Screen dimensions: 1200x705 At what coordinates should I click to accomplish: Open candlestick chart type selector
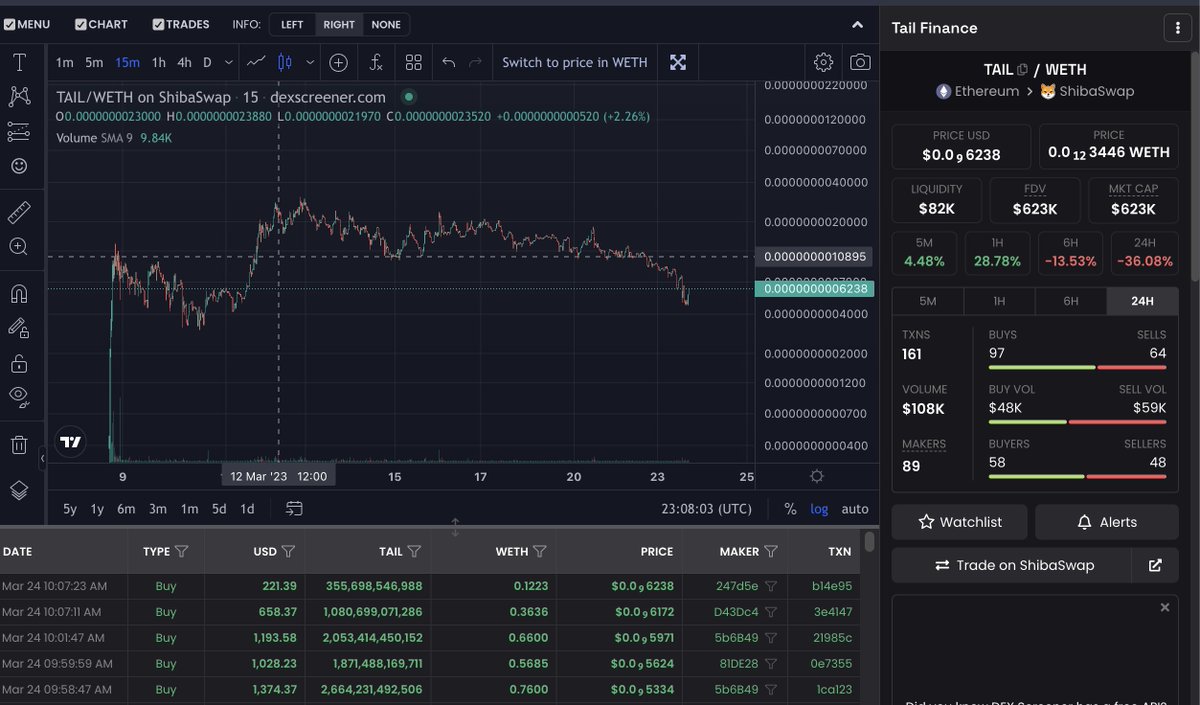coord(284,62)
